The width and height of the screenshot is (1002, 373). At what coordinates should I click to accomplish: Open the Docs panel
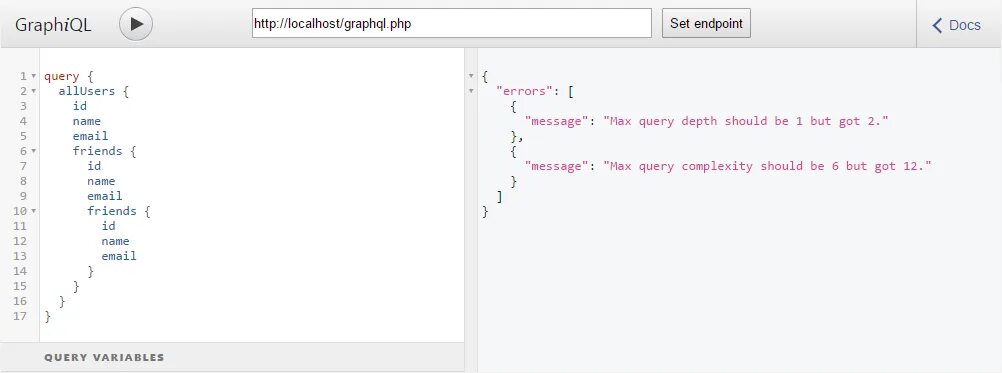coord(957,25)
